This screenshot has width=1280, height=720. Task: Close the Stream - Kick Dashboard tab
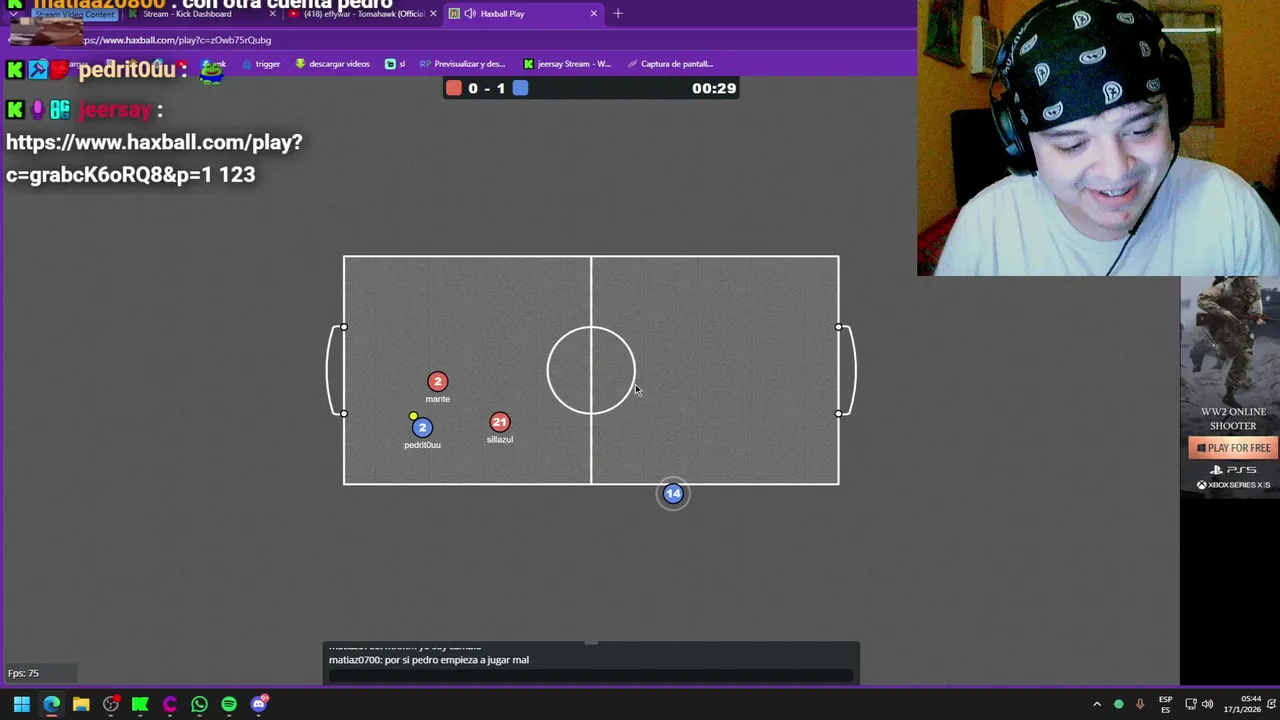(272, 14)
